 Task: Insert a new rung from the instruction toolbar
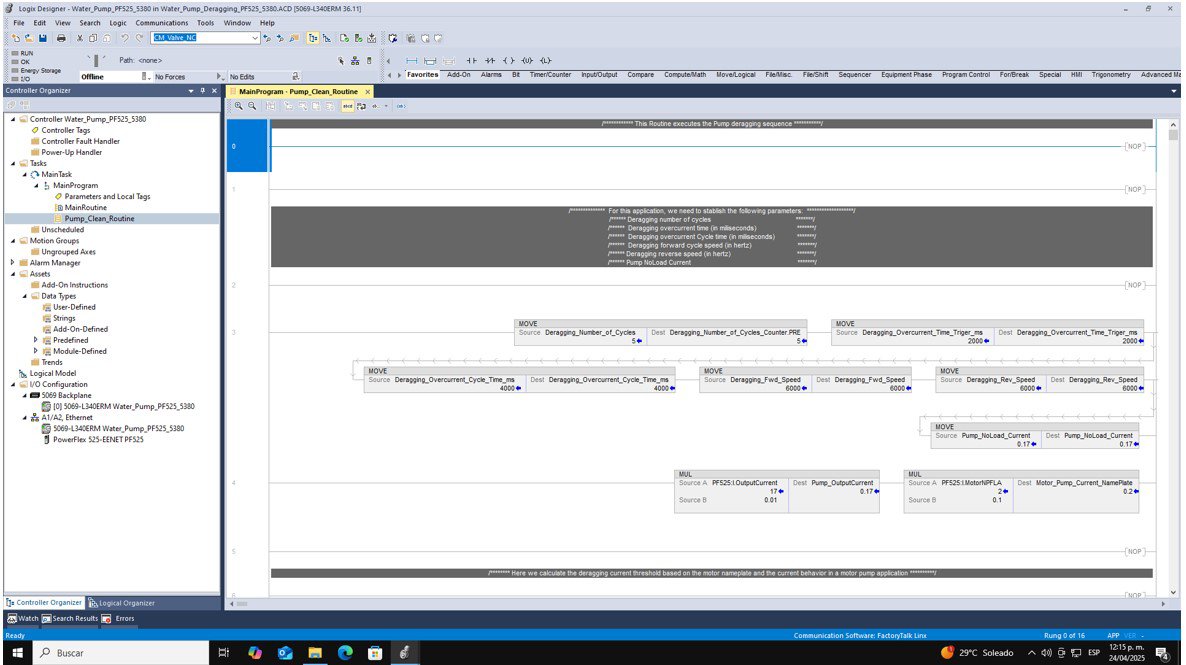click(411, 61)
